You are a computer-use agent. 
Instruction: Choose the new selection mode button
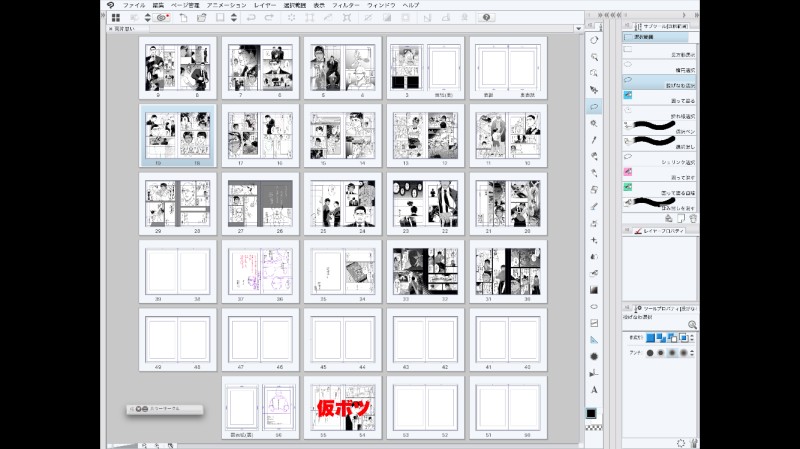click(651, 338)
